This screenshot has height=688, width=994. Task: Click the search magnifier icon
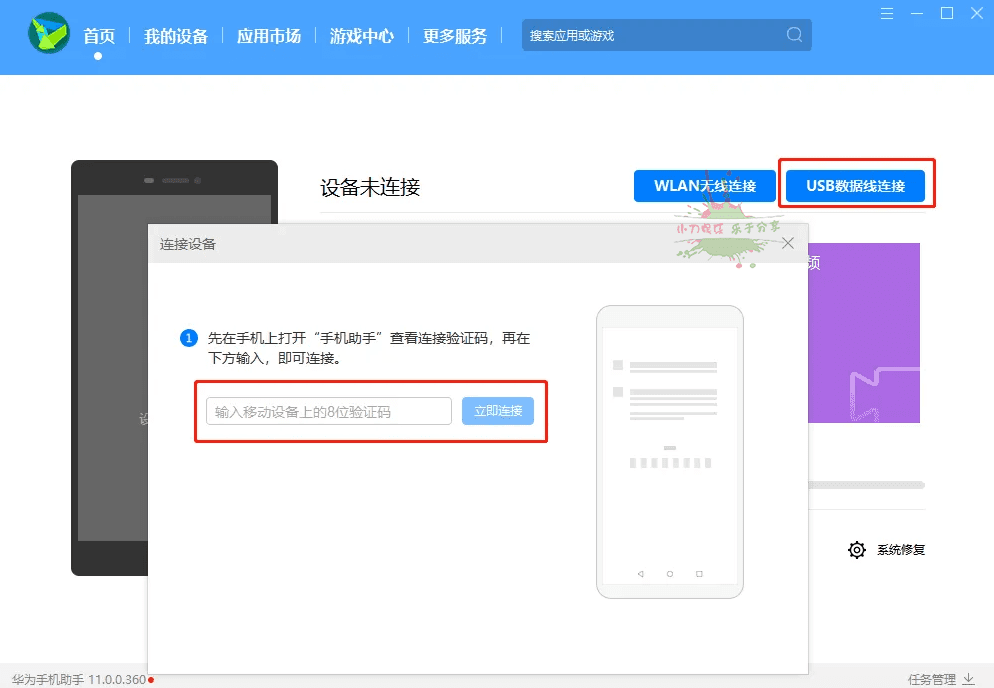tap(795, 34)
